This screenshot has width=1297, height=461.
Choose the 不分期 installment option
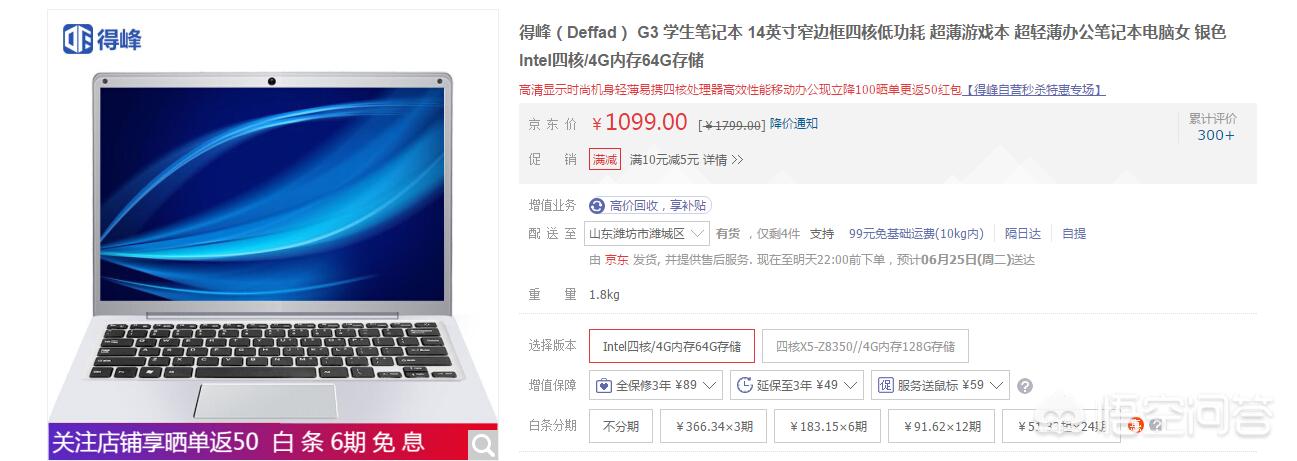pyautogui.click(x=620, y=426)
